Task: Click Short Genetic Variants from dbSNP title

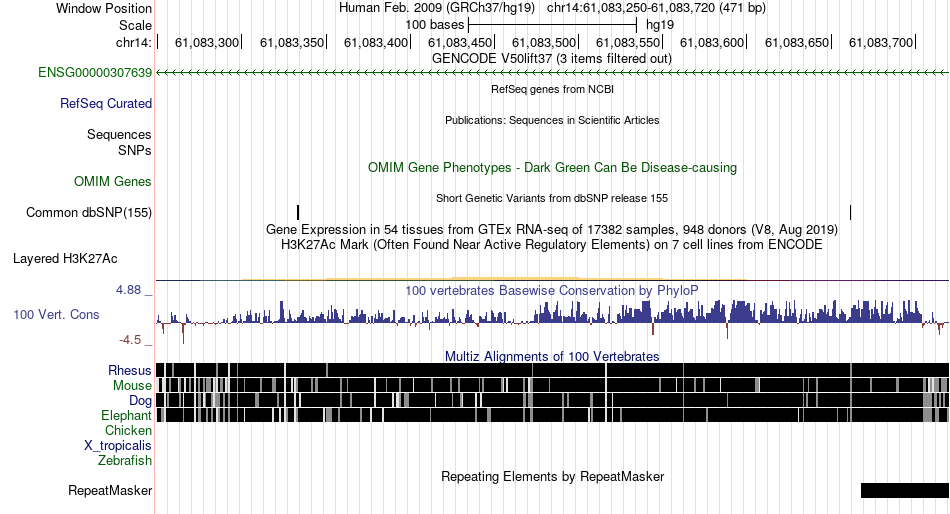Action: coord(552,198)
